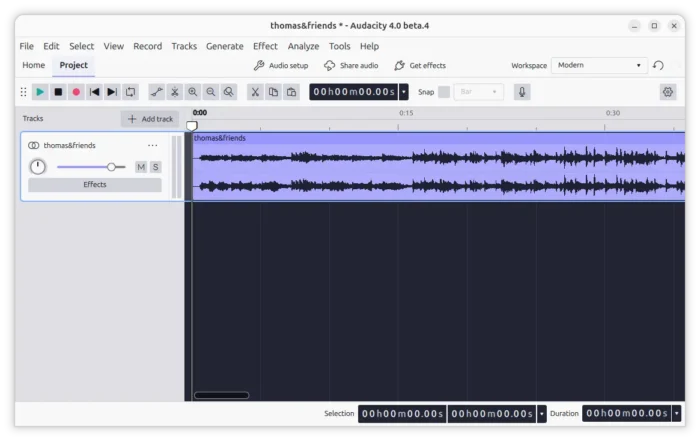Click the Add track button
Screen dimensions: 700x441
tap(150, 119)
